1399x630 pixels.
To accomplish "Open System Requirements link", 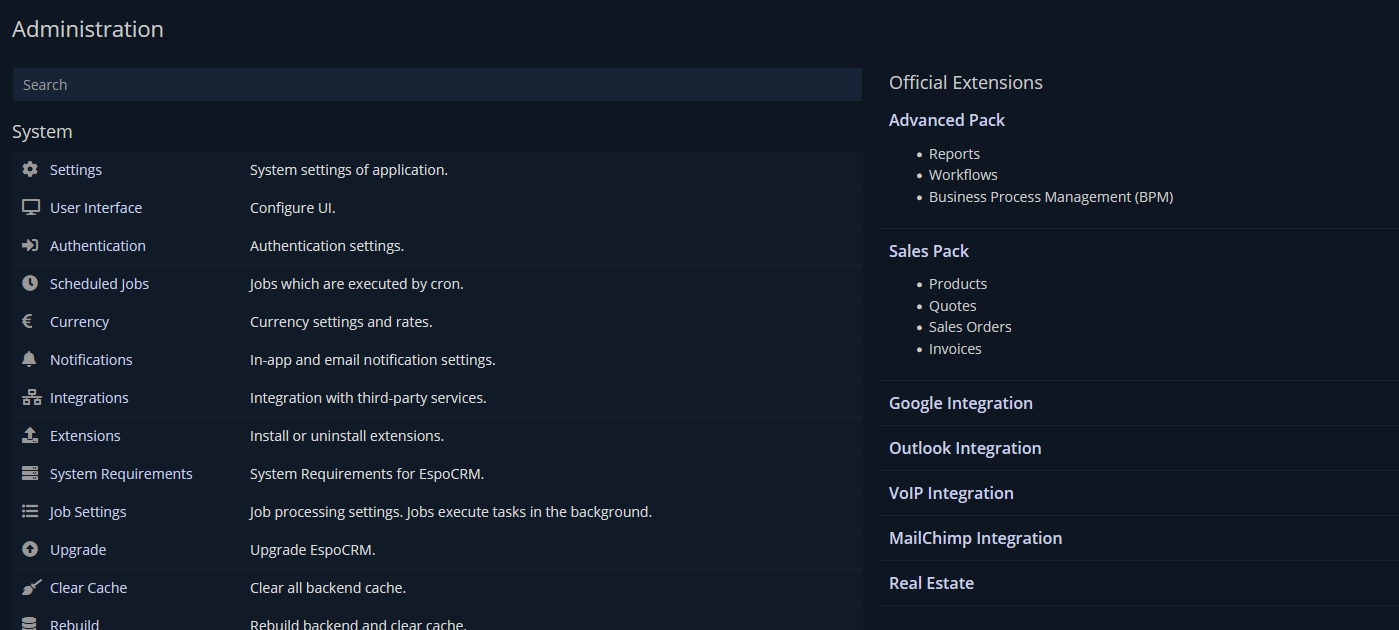I will [x=121, y=474].
